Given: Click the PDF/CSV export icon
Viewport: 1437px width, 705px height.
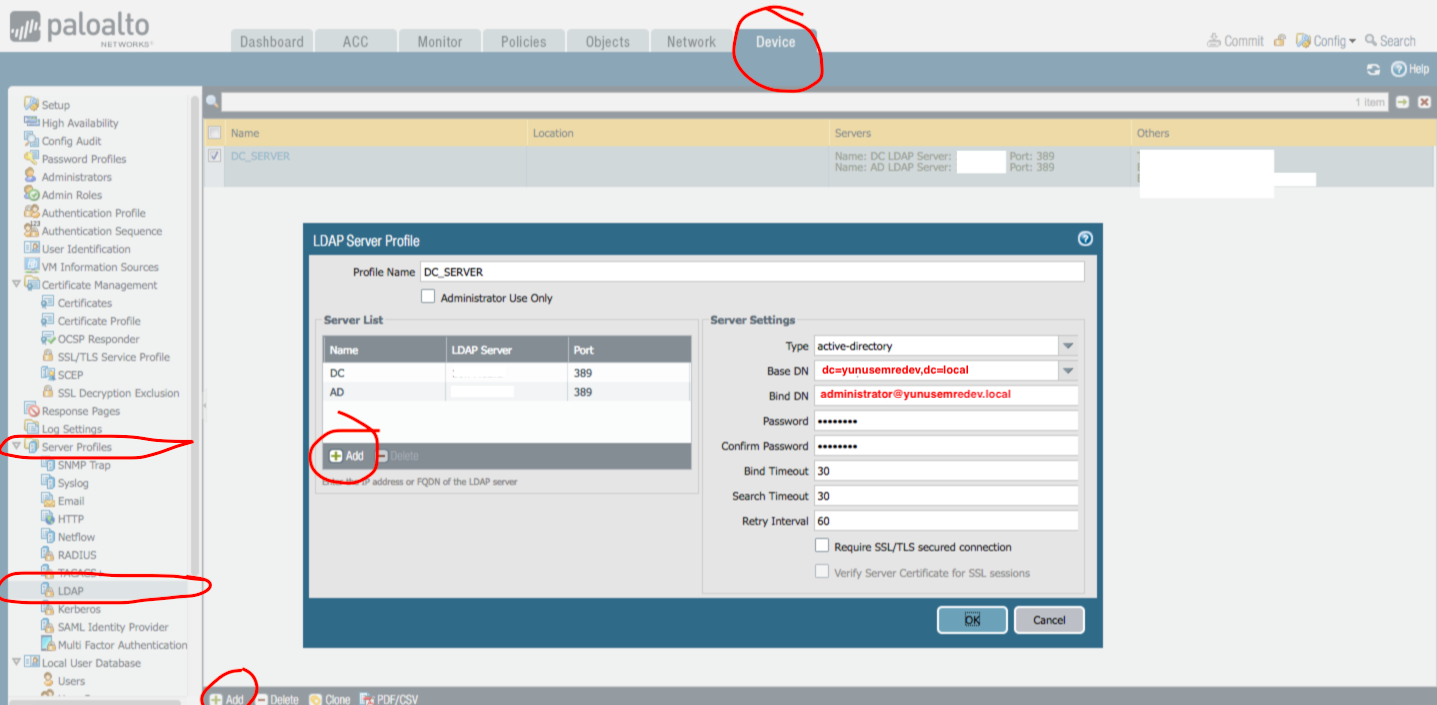Looking at the screenshot, I should (x=366, y=699).
